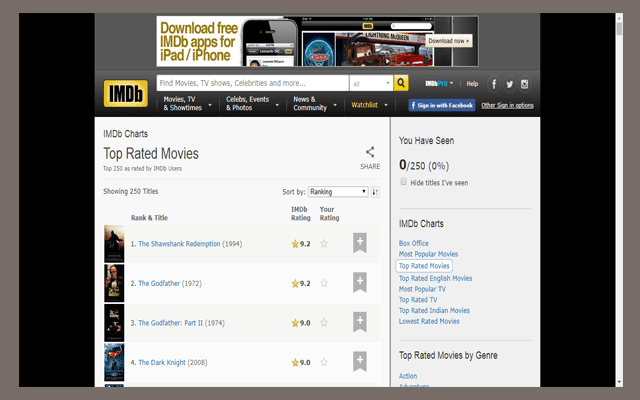Screen dimensions: 640x400
Task: Add The Shawshank Redemption to Watchlist
Action: [x=360, y=242]
